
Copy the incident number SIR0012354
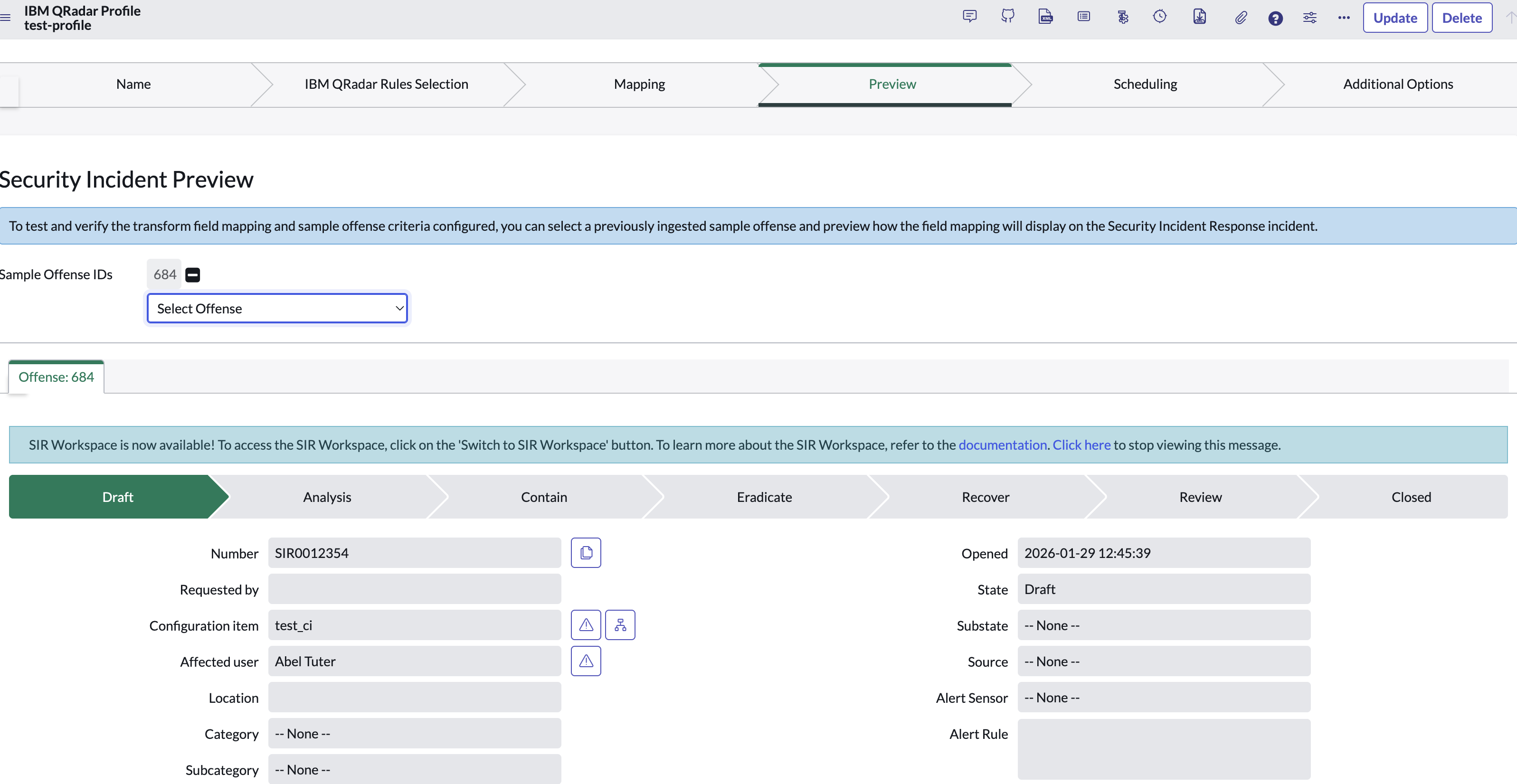click(x=586, y=553)
